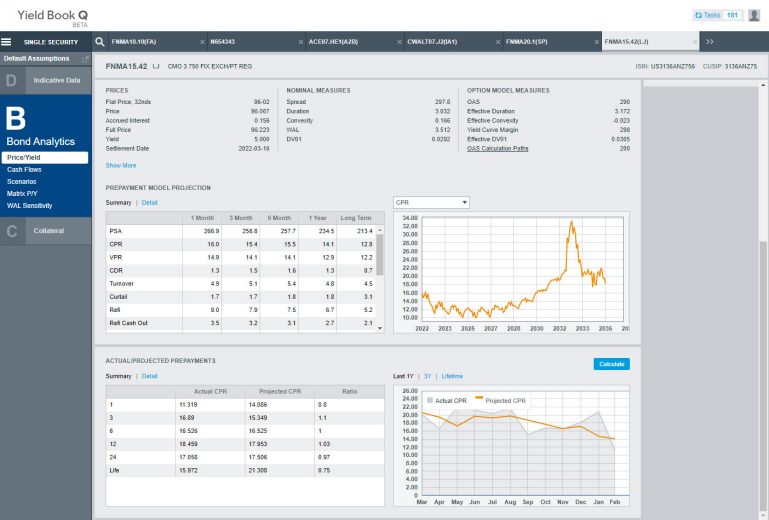Click the Settlement Date value 2022-03-16
The height and width of the screenshot is (520, 769).
(254, 149)
